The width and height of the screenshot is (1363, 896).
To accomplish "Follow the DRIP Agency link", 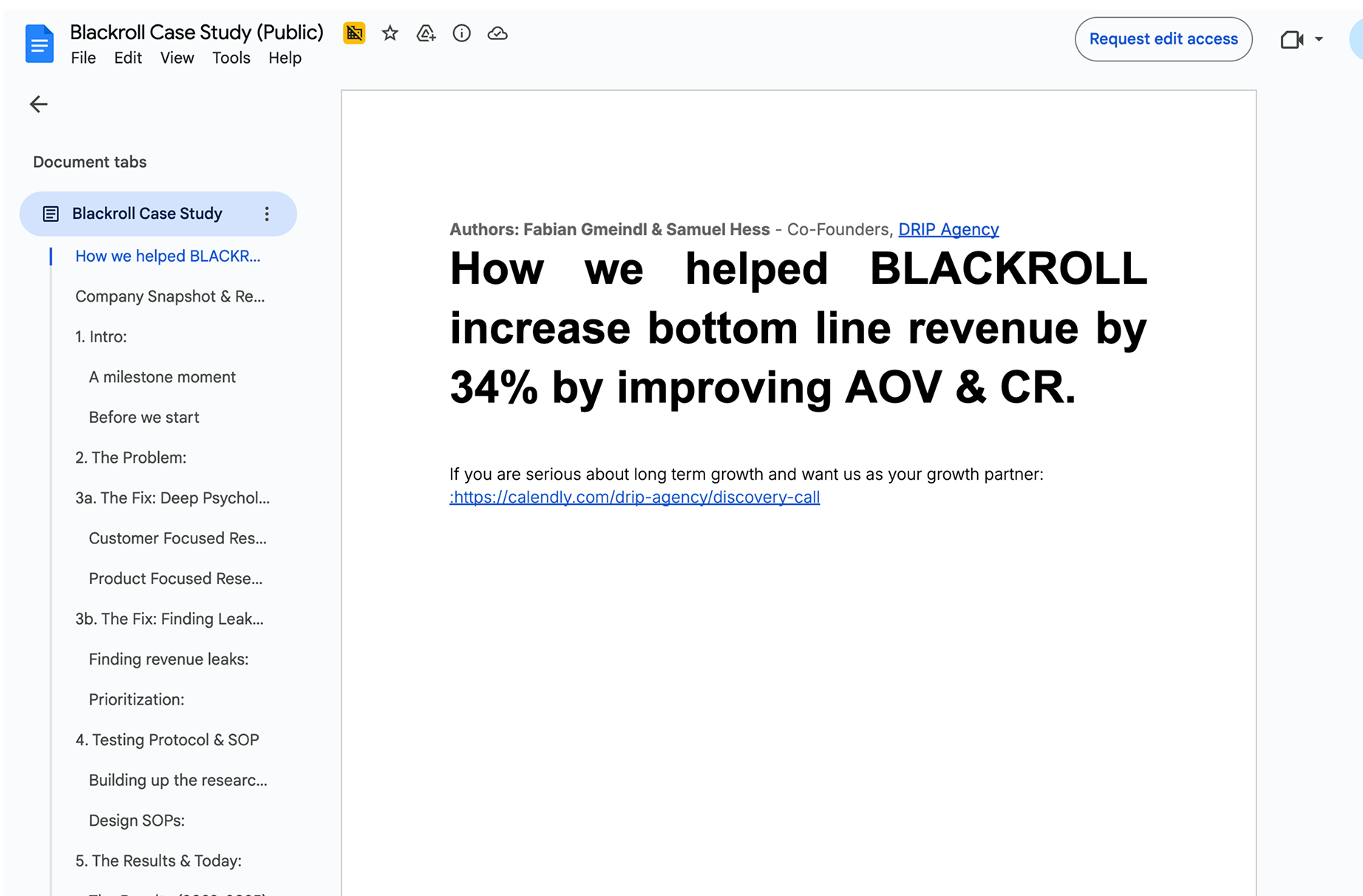I will [x=948, y=229].
